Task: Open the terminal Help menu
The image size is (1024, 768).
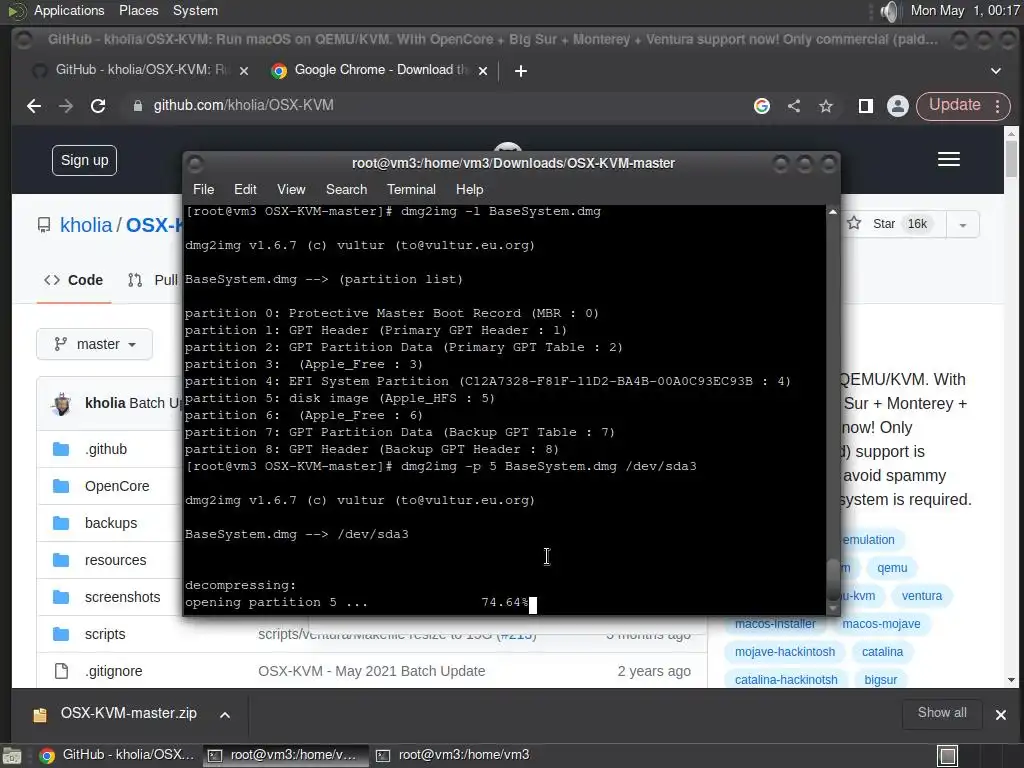Action: [x=470, y=189]
